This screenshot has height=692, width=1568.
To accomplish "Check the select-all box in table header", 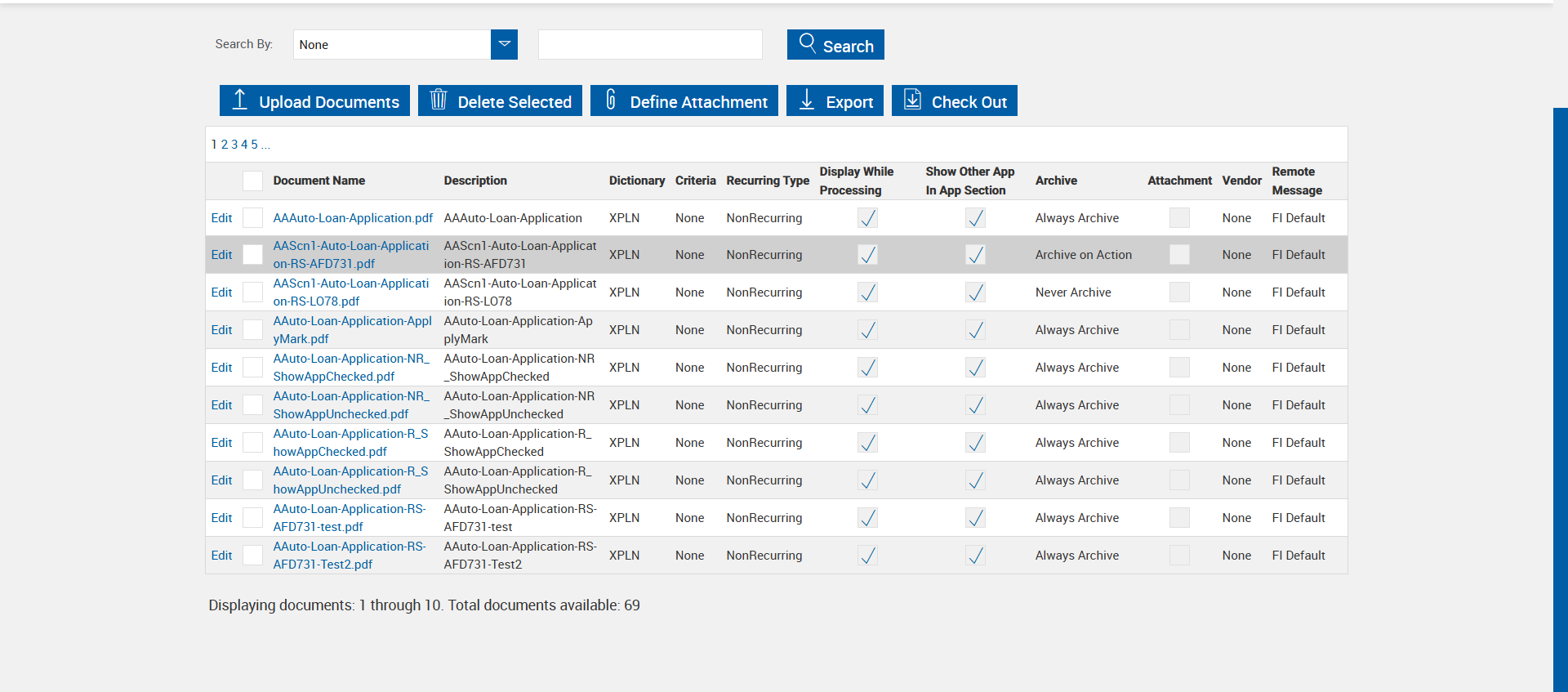I will coord(253,181).
